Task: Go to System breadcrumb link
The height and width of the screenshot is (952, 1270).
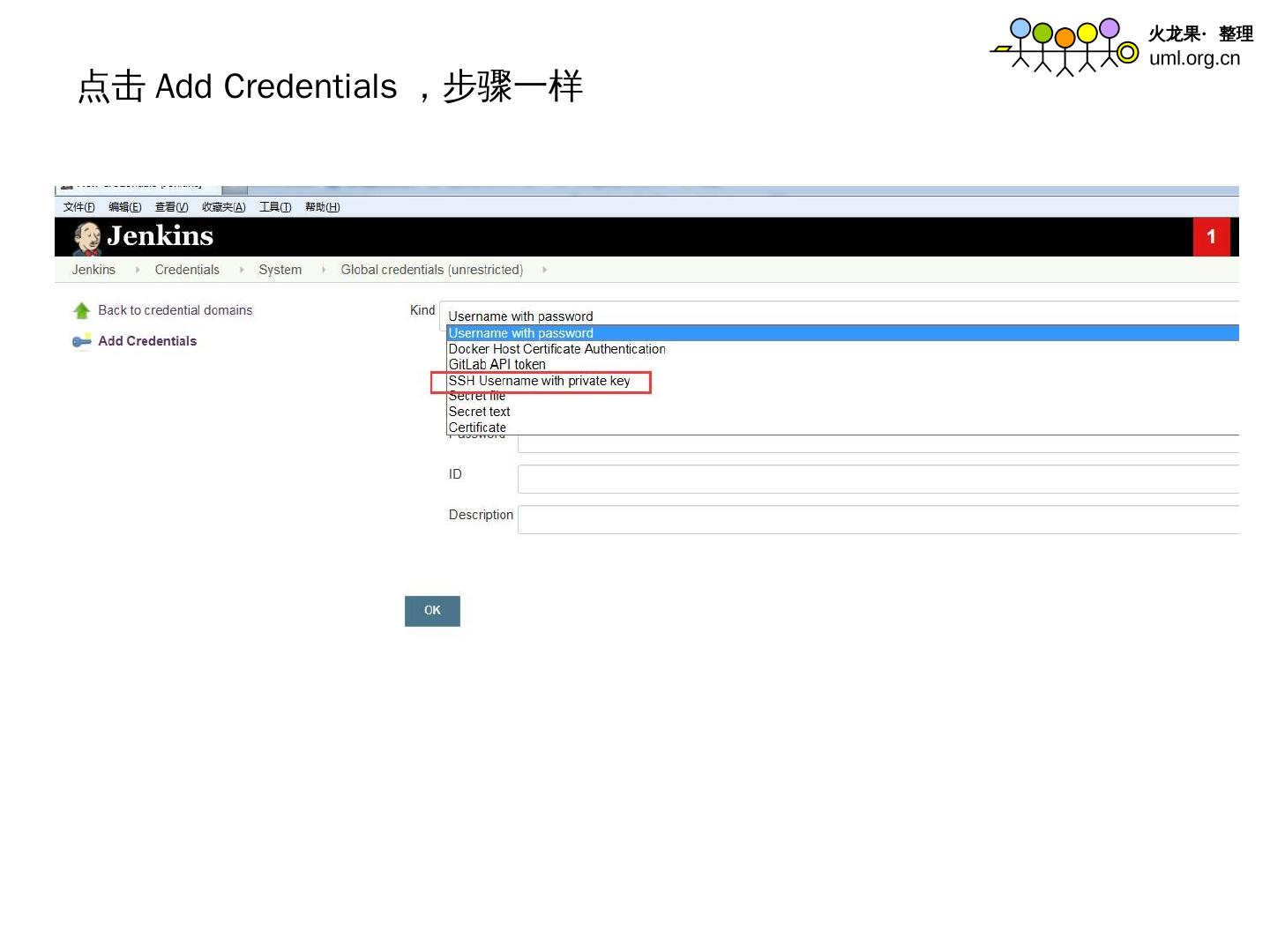Action: point(280,270)
